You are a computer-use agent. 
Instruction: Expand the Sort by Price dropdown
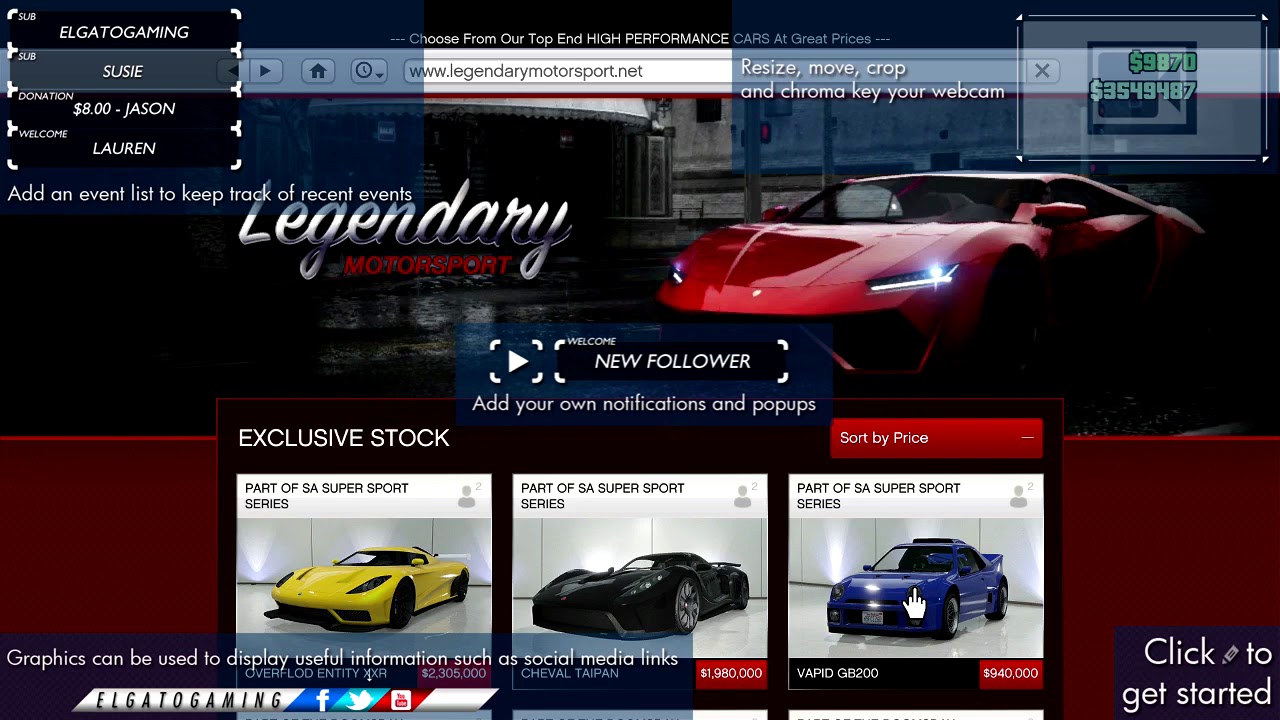(x=936, y=438)
